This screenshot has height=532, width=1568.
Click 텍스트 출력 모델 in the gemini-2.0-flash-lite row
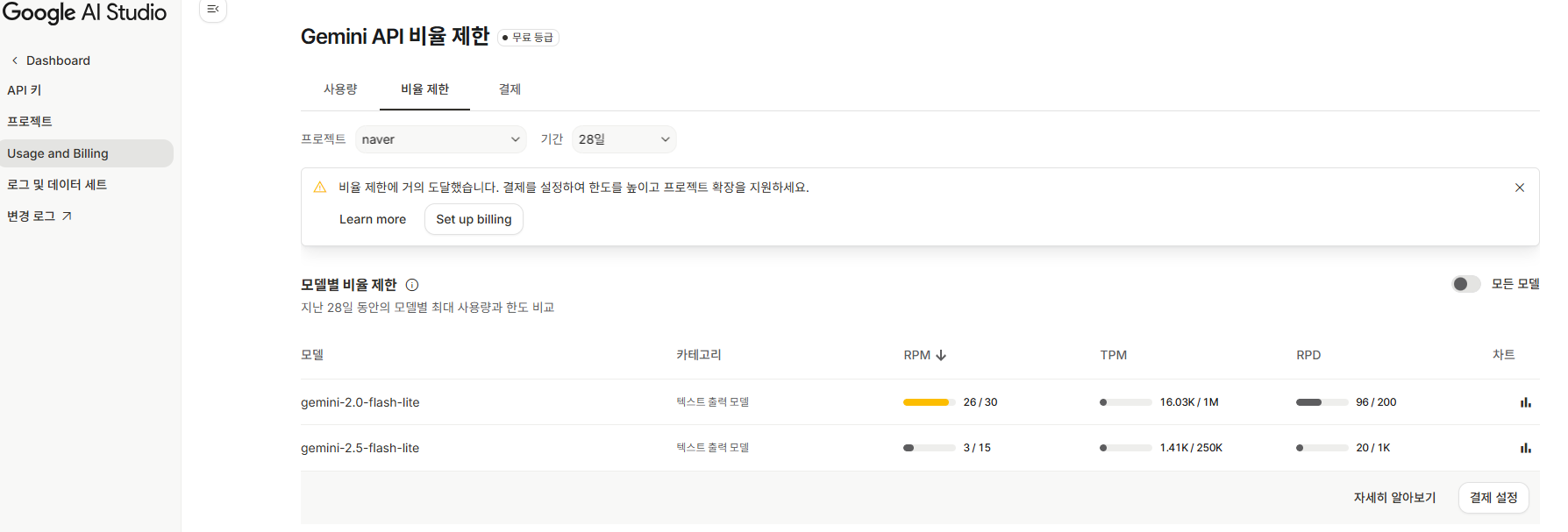click(712, 402)
